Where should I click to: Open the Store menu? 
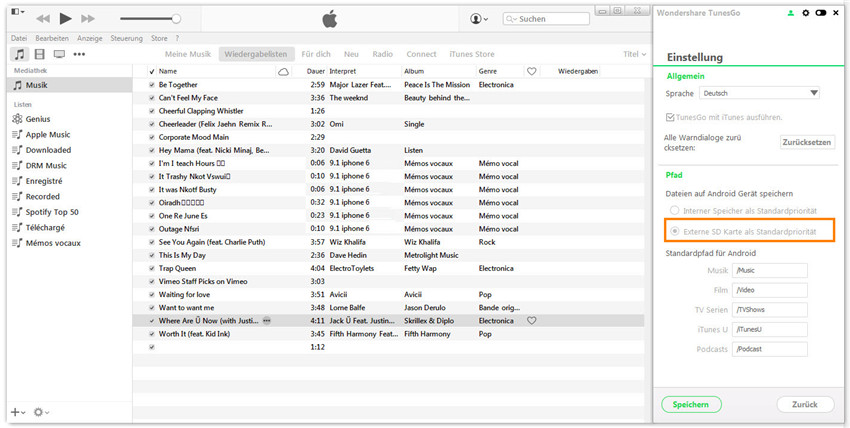point(159,38)
